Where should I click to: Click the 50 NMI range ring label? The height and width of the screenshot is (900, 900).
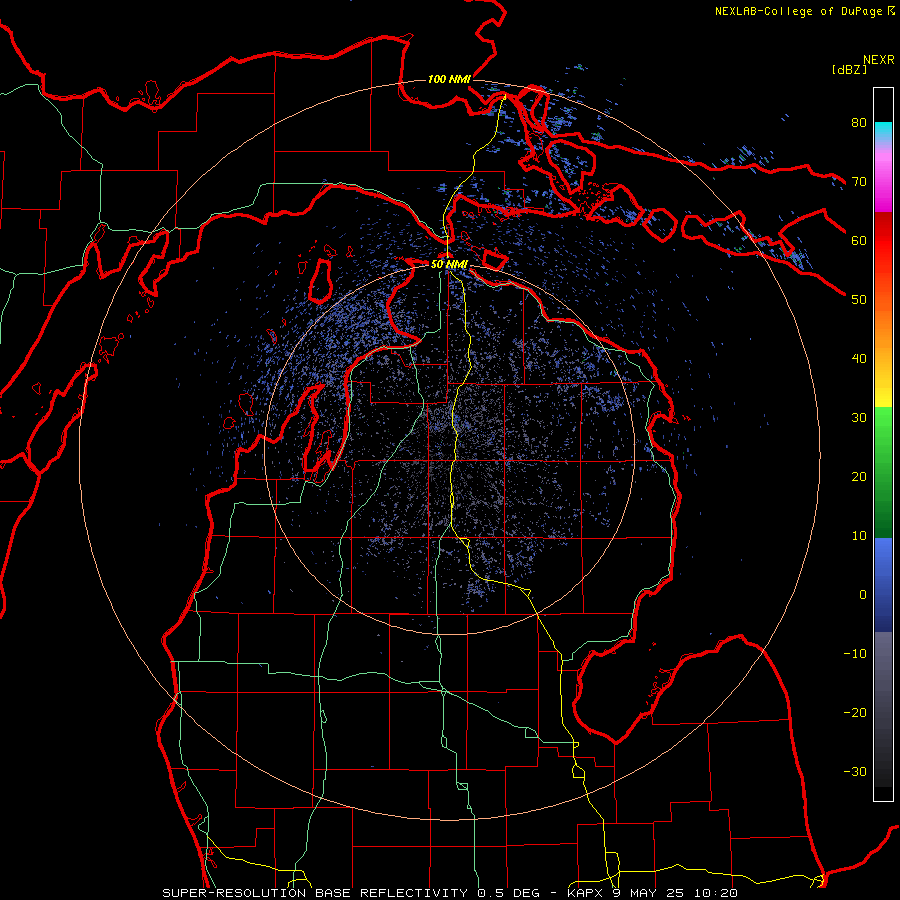click(449, 264)
